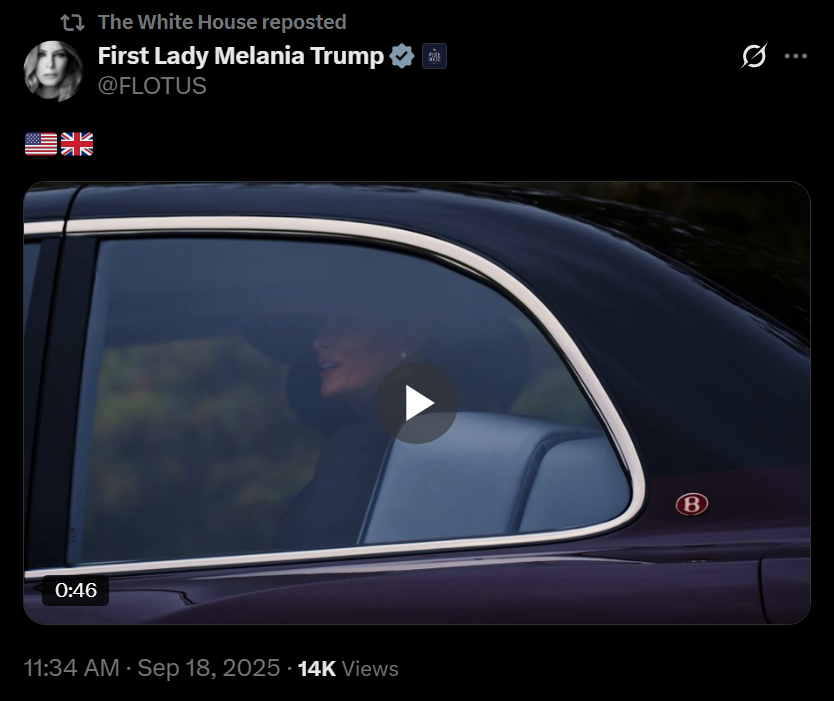The height and width of the screenshot is (701, 834).
Task: Open the three-dot more options menu
Action: [x=796, y=56]
